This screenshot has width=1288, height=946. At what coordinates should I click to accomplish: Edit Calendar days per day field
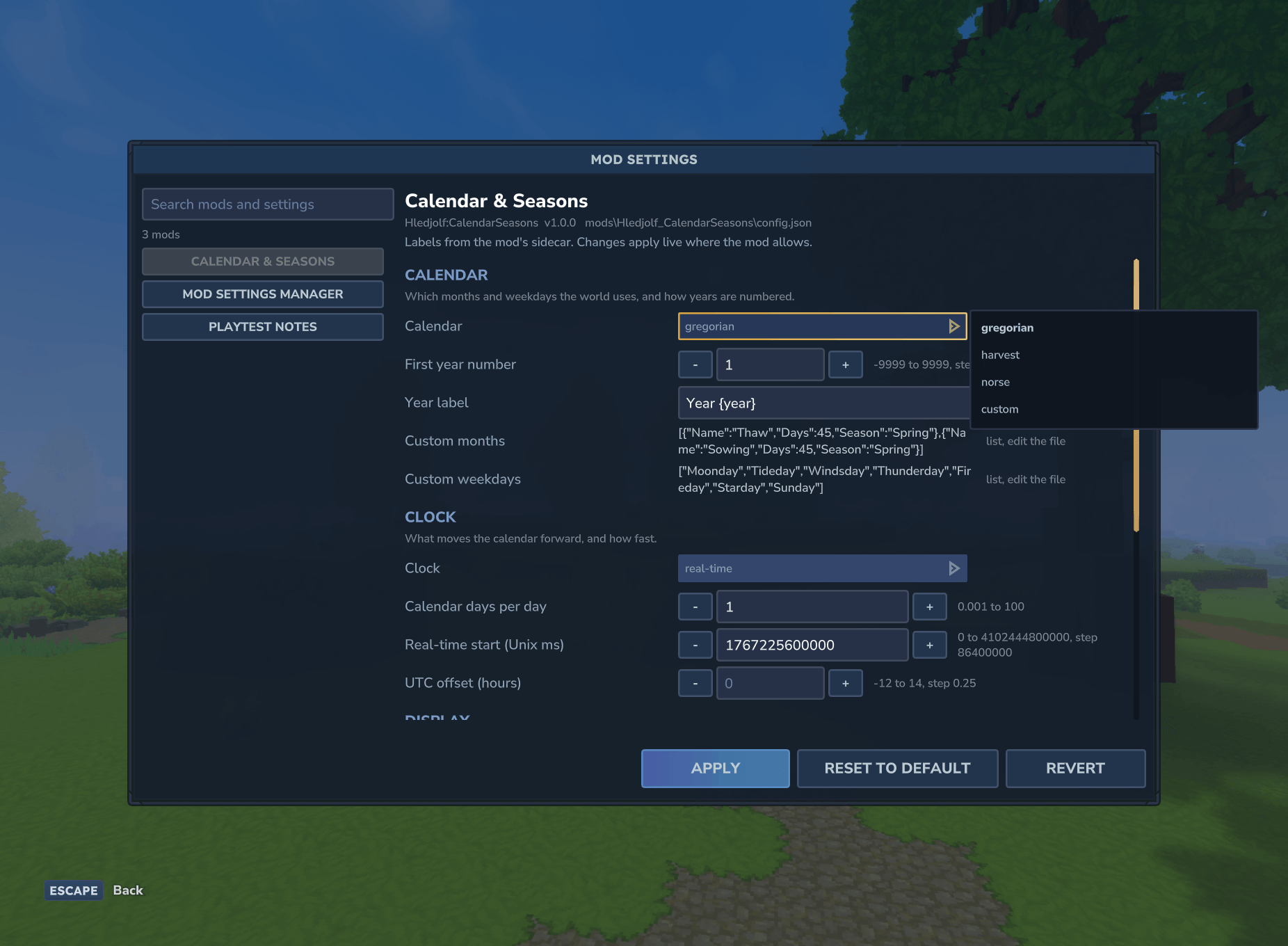[812, 607]
